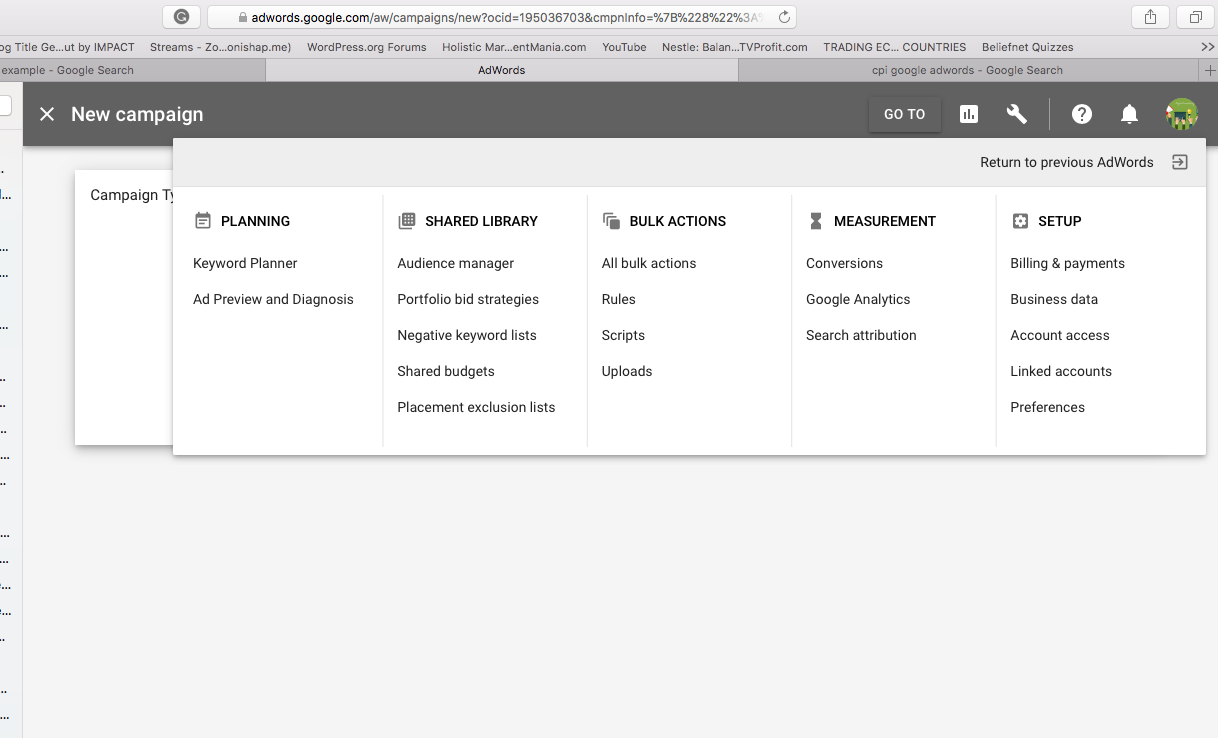Open Ad Preview and Diagnosis

(273, 299)
